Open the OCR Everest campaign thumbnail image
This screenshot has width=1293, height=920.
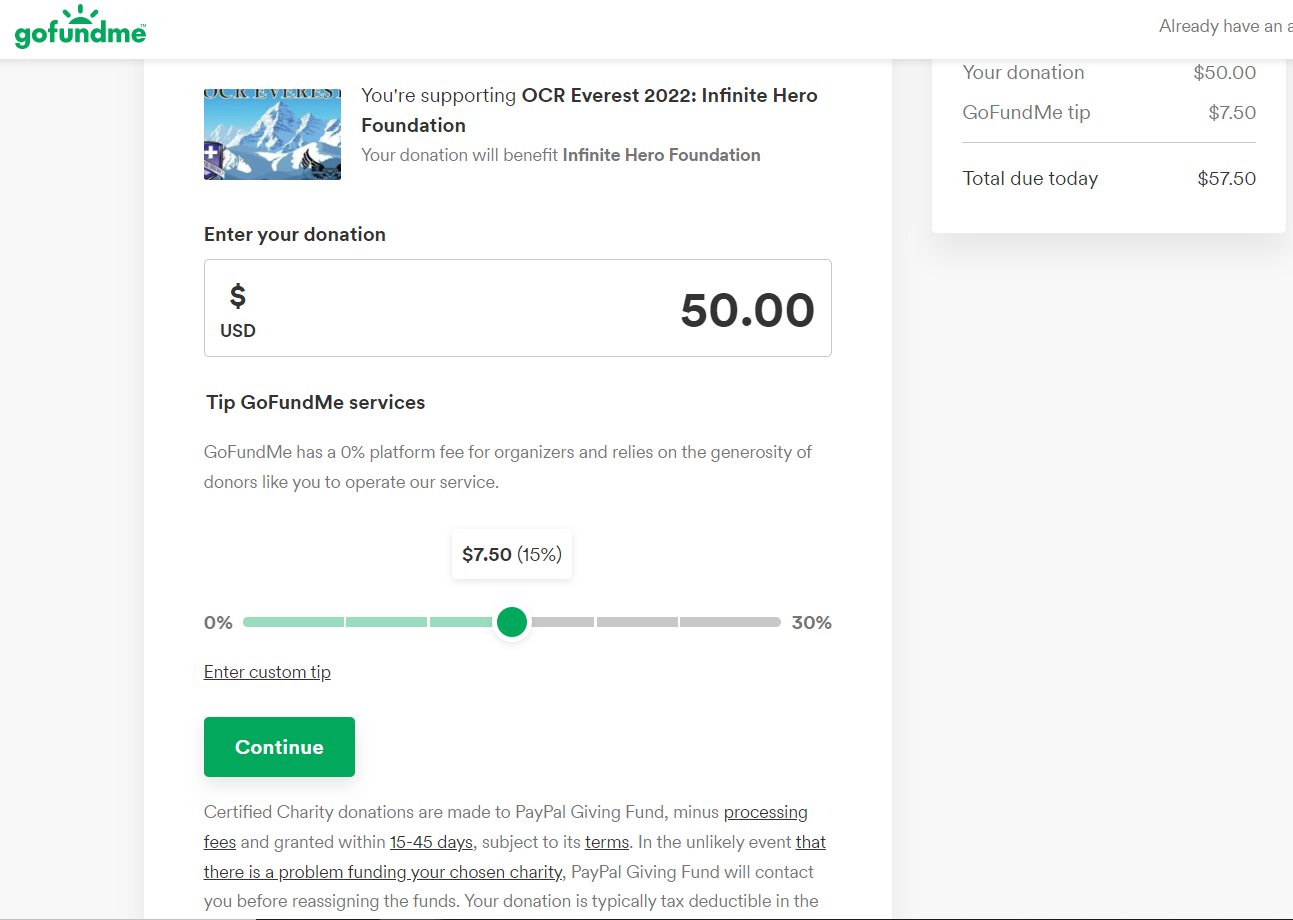point(272,134)
